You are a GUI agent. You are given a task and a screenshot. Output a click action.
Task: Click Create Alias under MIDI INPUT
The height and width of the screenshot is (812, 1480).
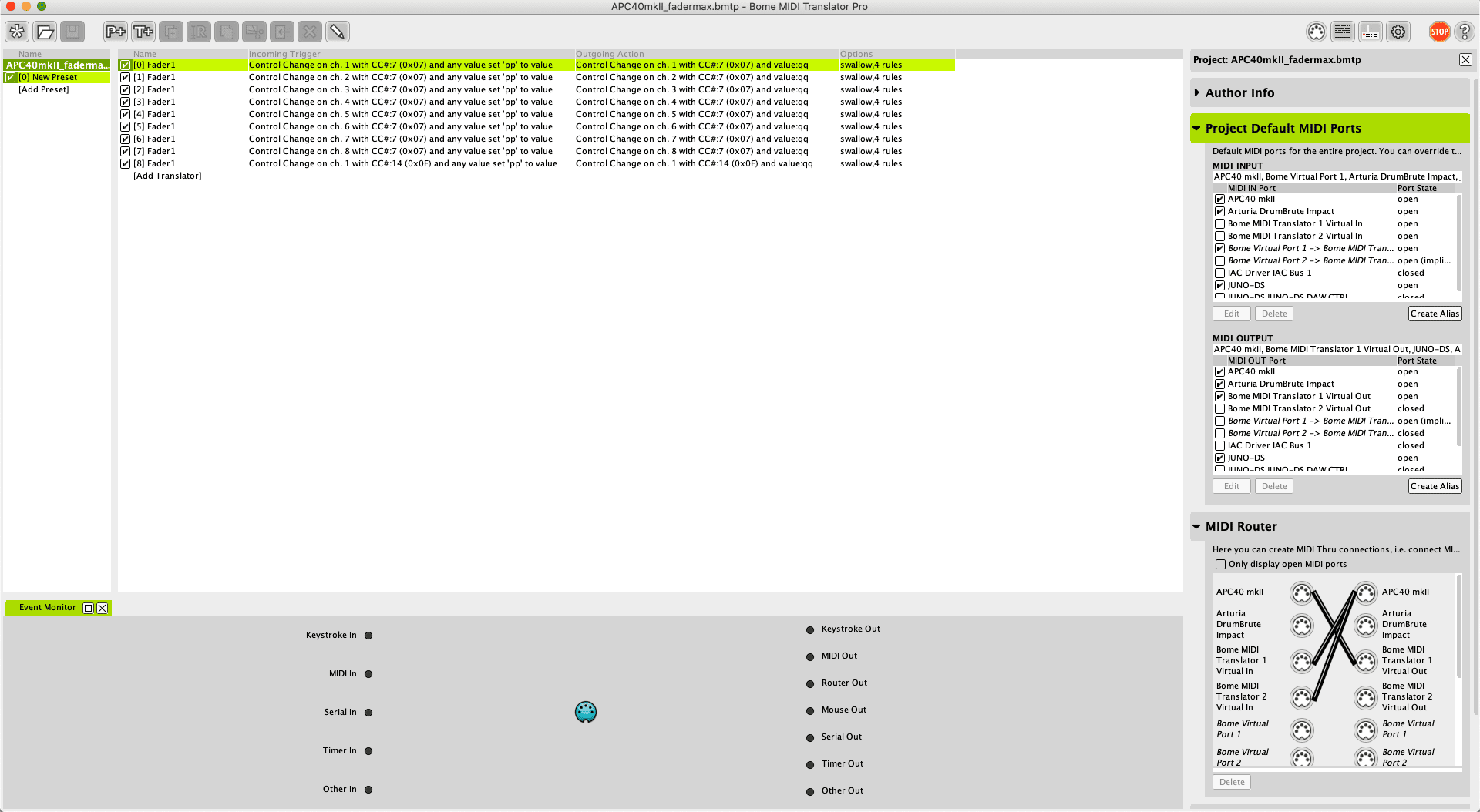click(1435, 314)
